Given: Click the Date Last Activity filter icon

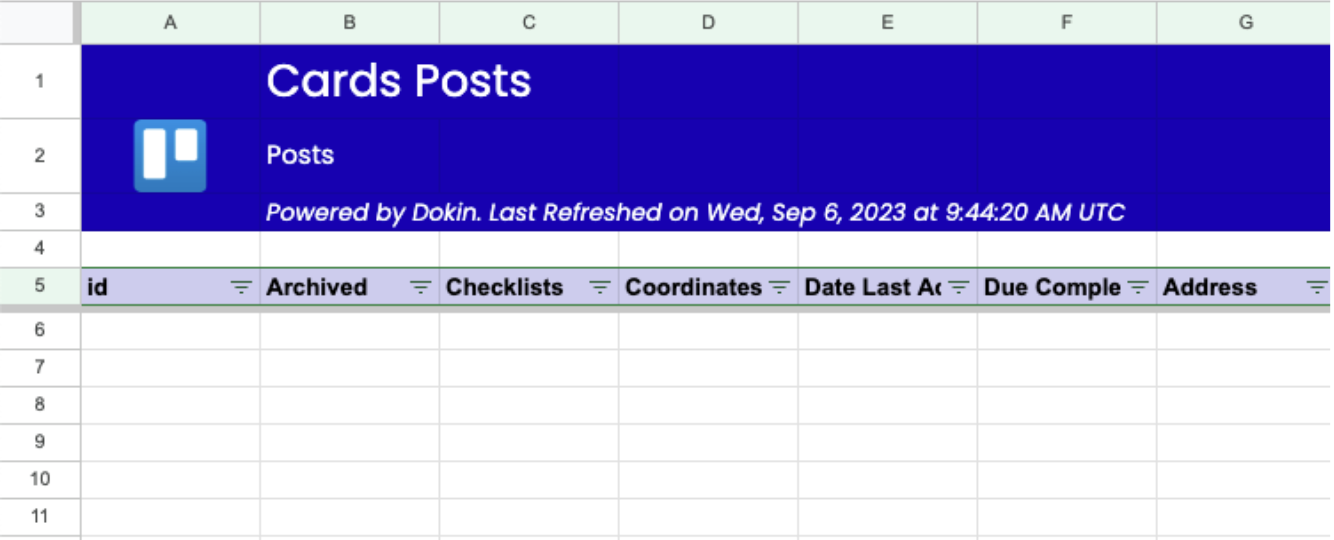Looking at the screenshot, I should click(x=959, y=288).
